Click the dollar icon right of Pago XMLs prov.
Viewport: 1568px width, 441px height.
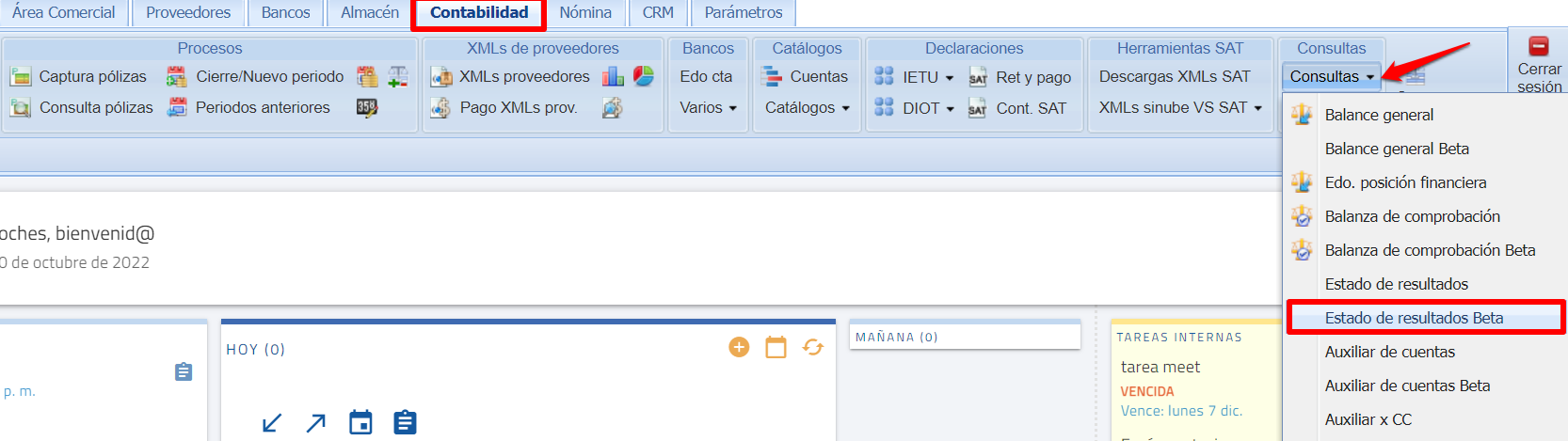(613, 107)
